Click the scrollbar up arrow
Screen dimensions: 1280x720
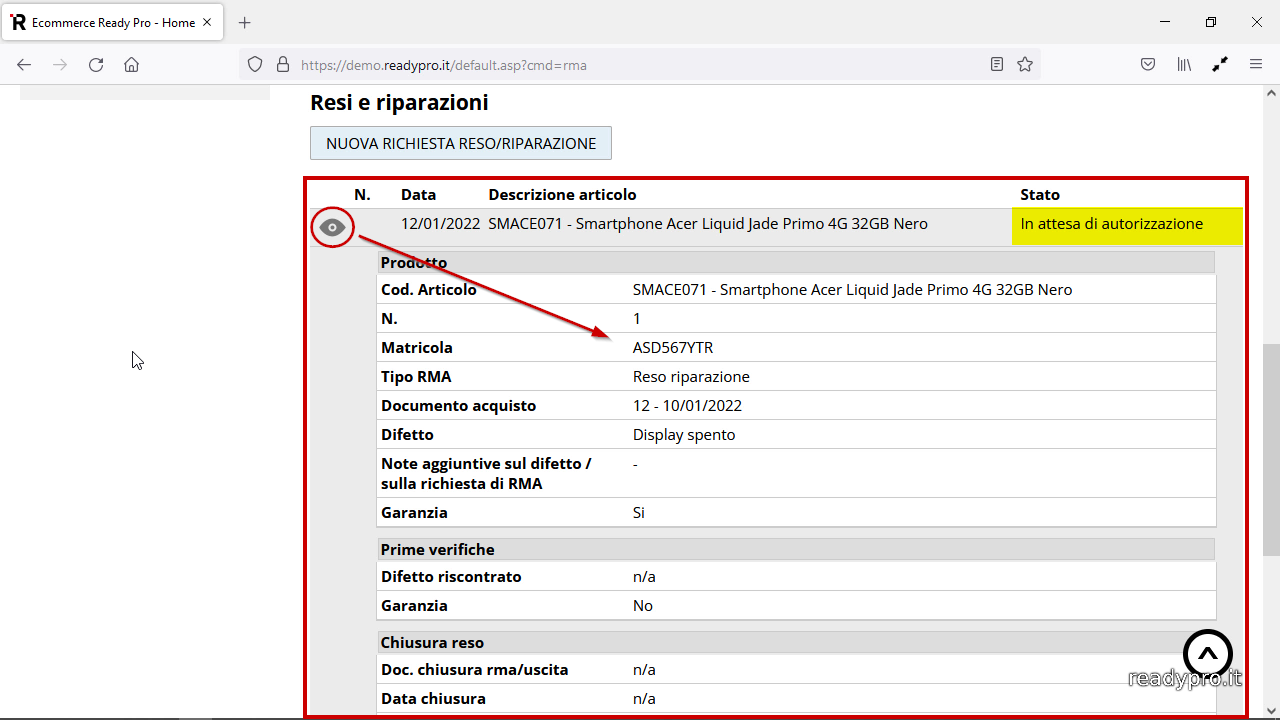1271,93
